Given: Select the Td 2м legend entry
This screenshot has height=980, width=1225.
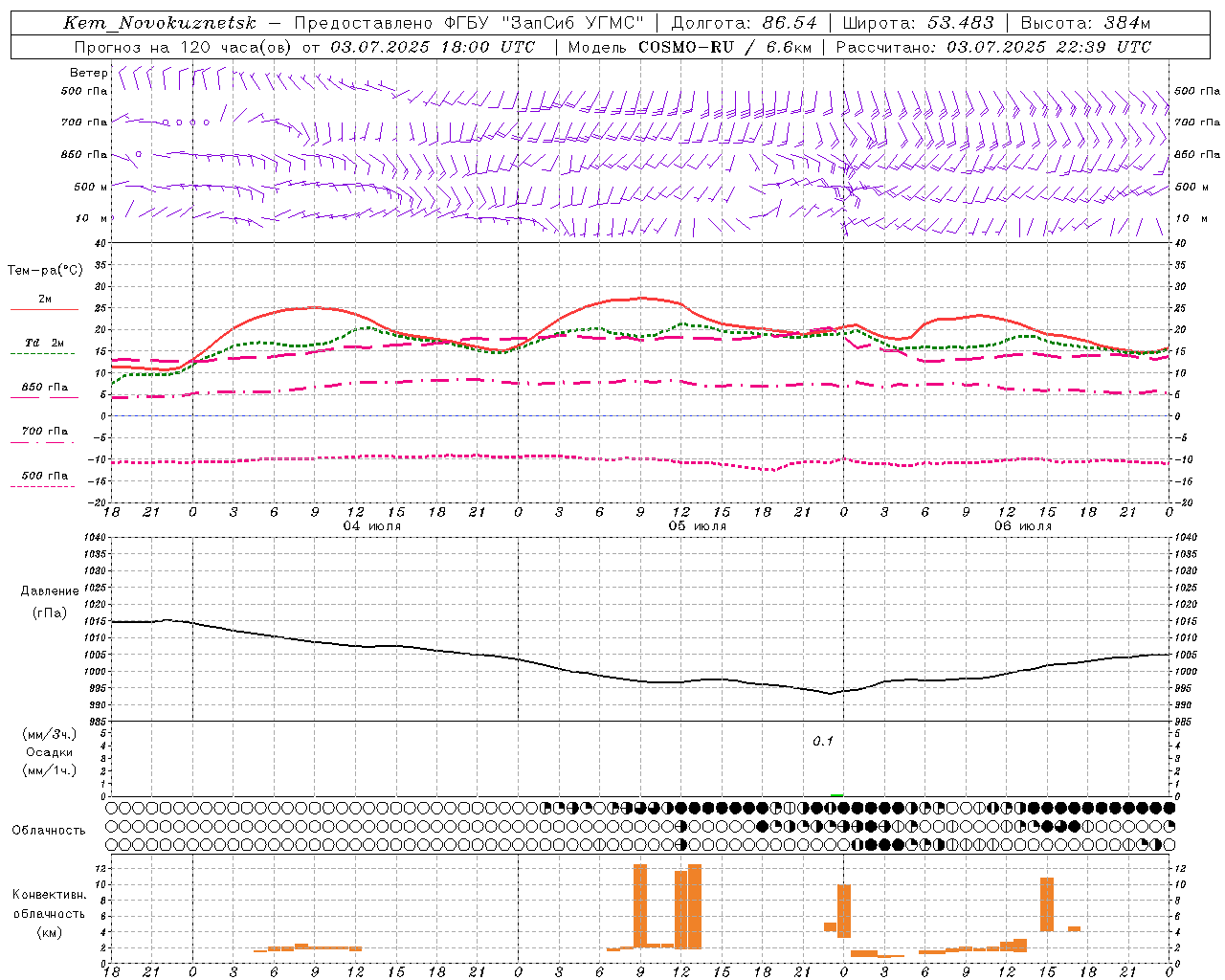Looking at the screenshot, I should [x=45, y=343].
